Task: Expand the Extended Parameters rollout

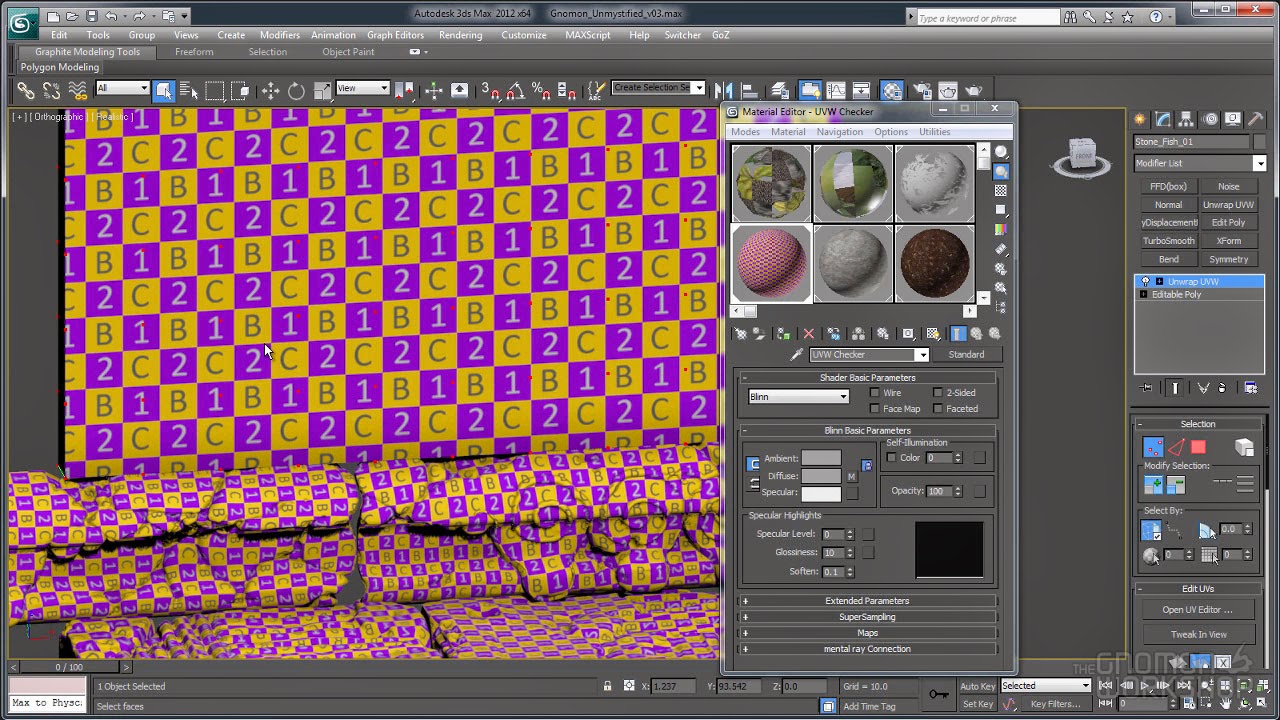Action: [866, 601]
